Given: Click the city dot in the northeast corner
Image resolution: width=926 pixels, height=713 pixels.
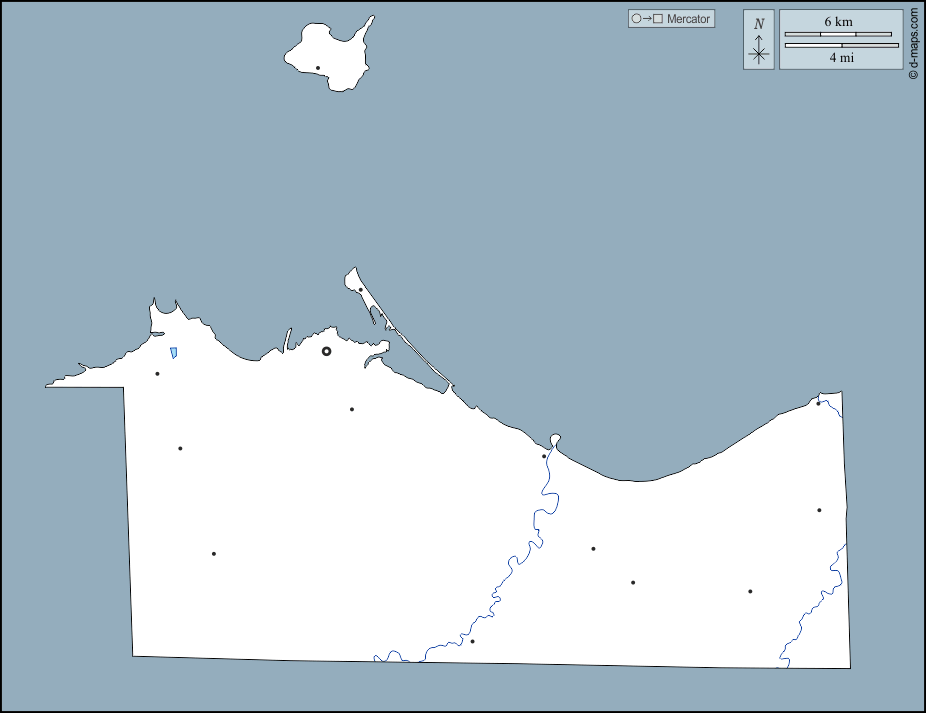Looking at the screenshot, I should tap(818, 403).
